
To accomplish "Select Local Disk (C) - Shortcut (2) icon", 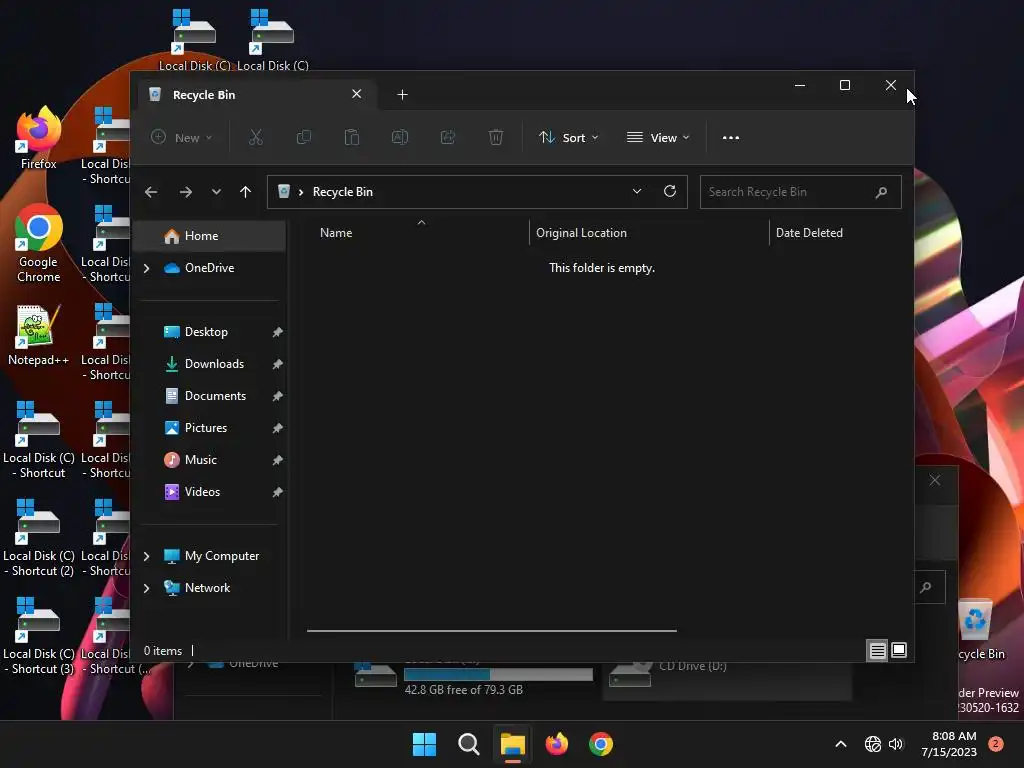I will tap(39, 537).
